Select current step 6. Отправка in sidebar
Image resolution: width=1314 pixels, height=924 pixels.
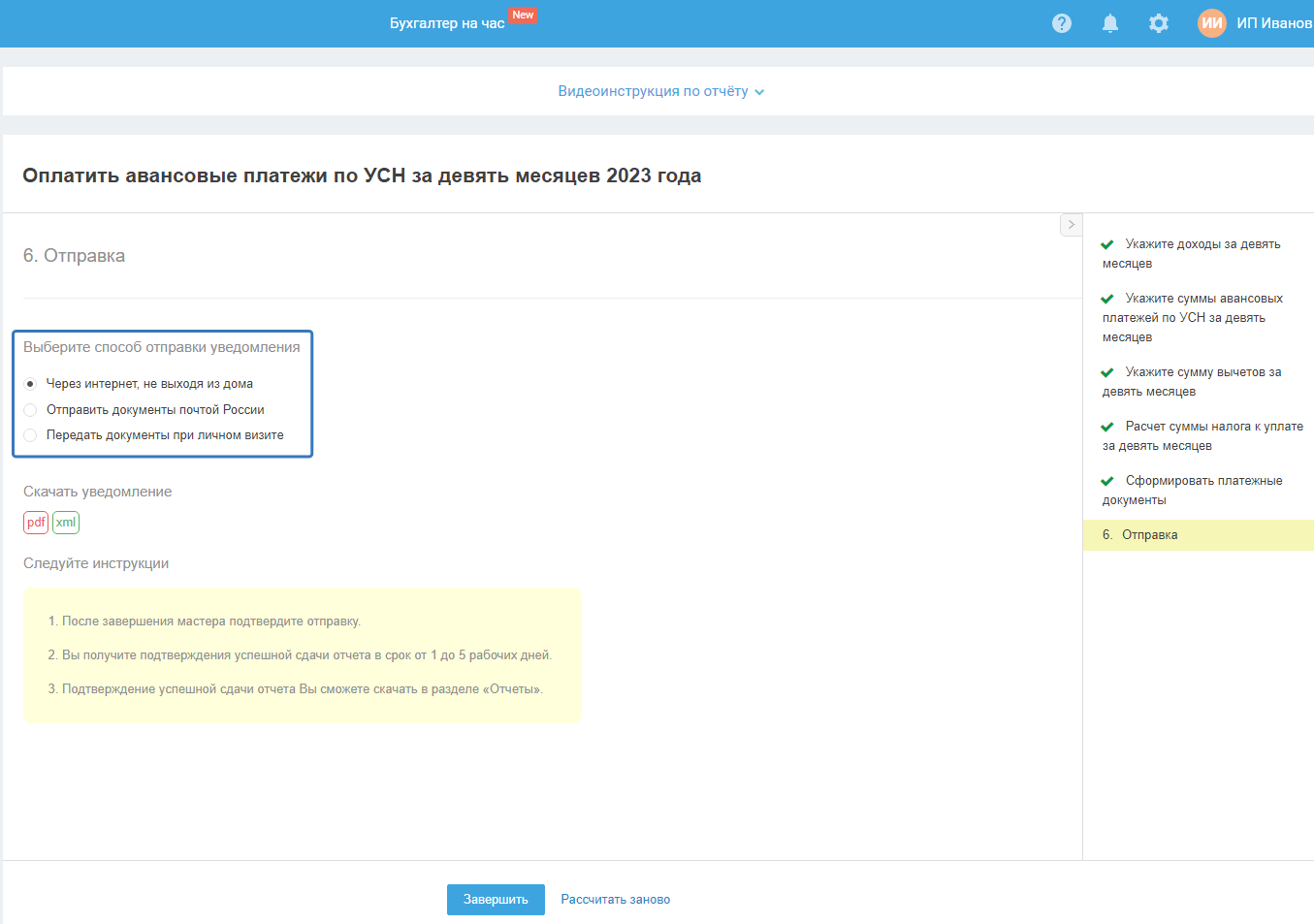pos(1199,535)
